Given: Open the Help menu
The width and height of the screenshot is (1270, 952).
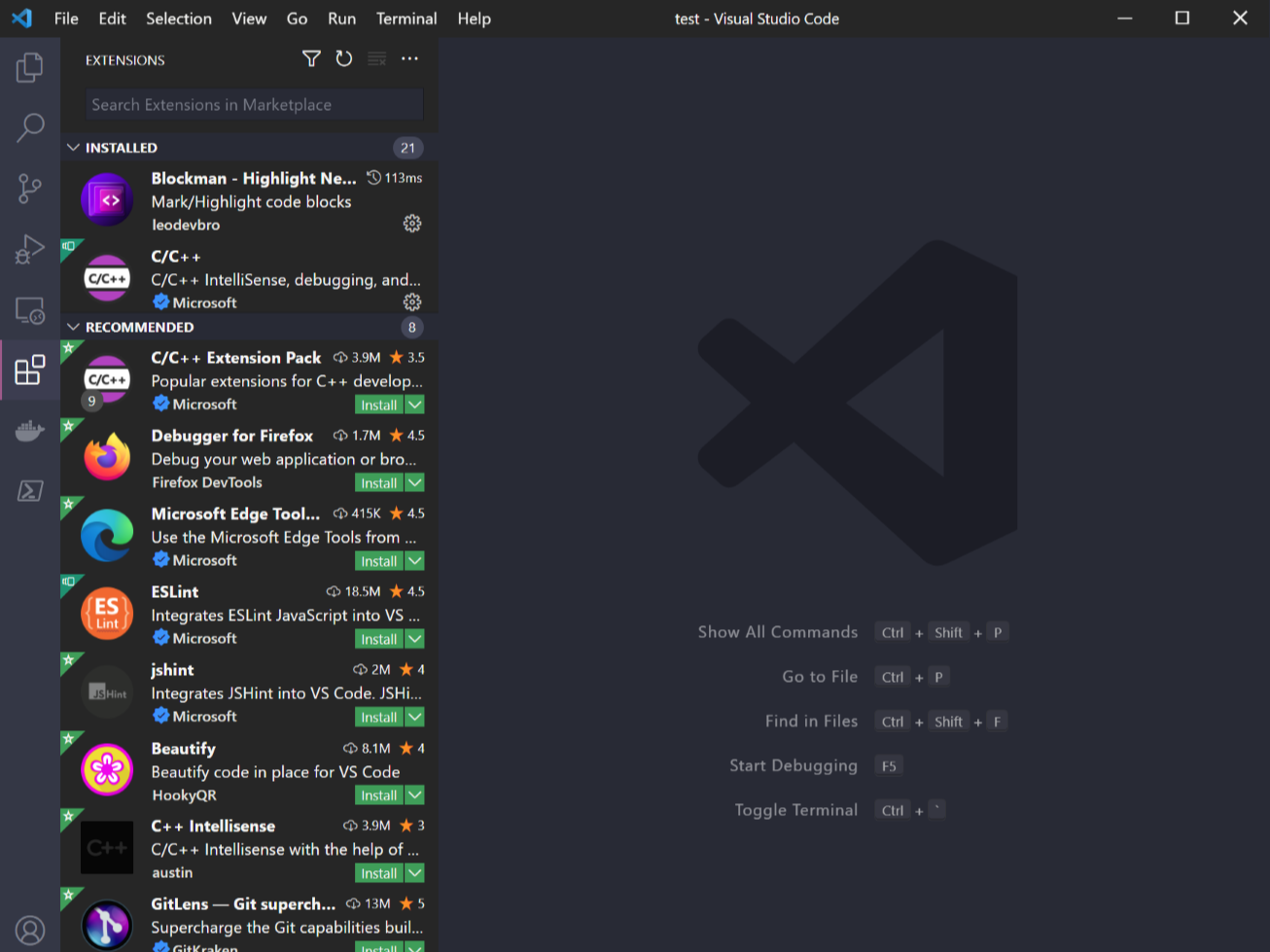Looking at the screenshot, I should point(475,18).
